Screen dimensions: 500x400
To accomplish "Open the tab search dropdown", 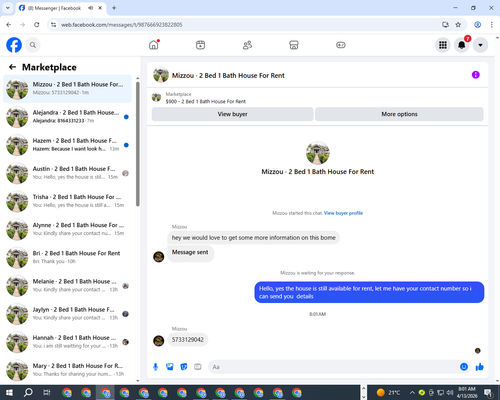I will pyautogui.click(x=8, y=8).
